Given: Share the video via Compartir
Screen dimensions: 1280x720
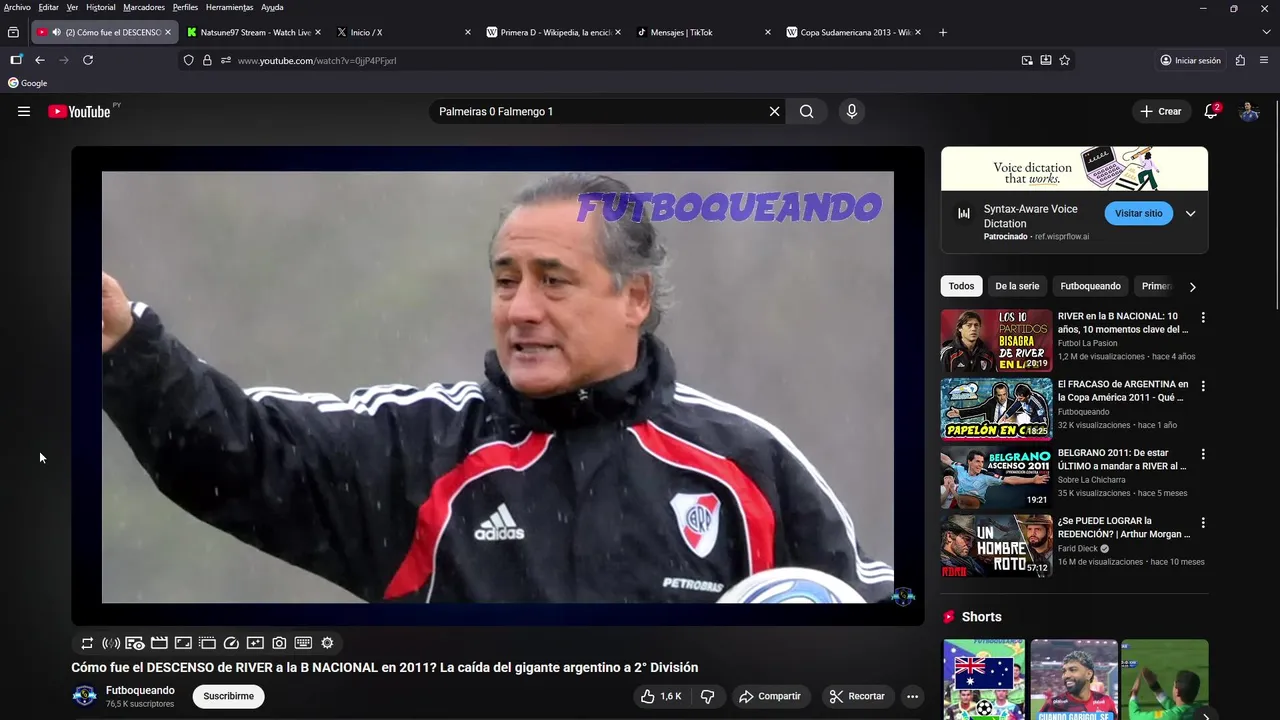Looking at the screenshot, I should (x=770, y=696).
